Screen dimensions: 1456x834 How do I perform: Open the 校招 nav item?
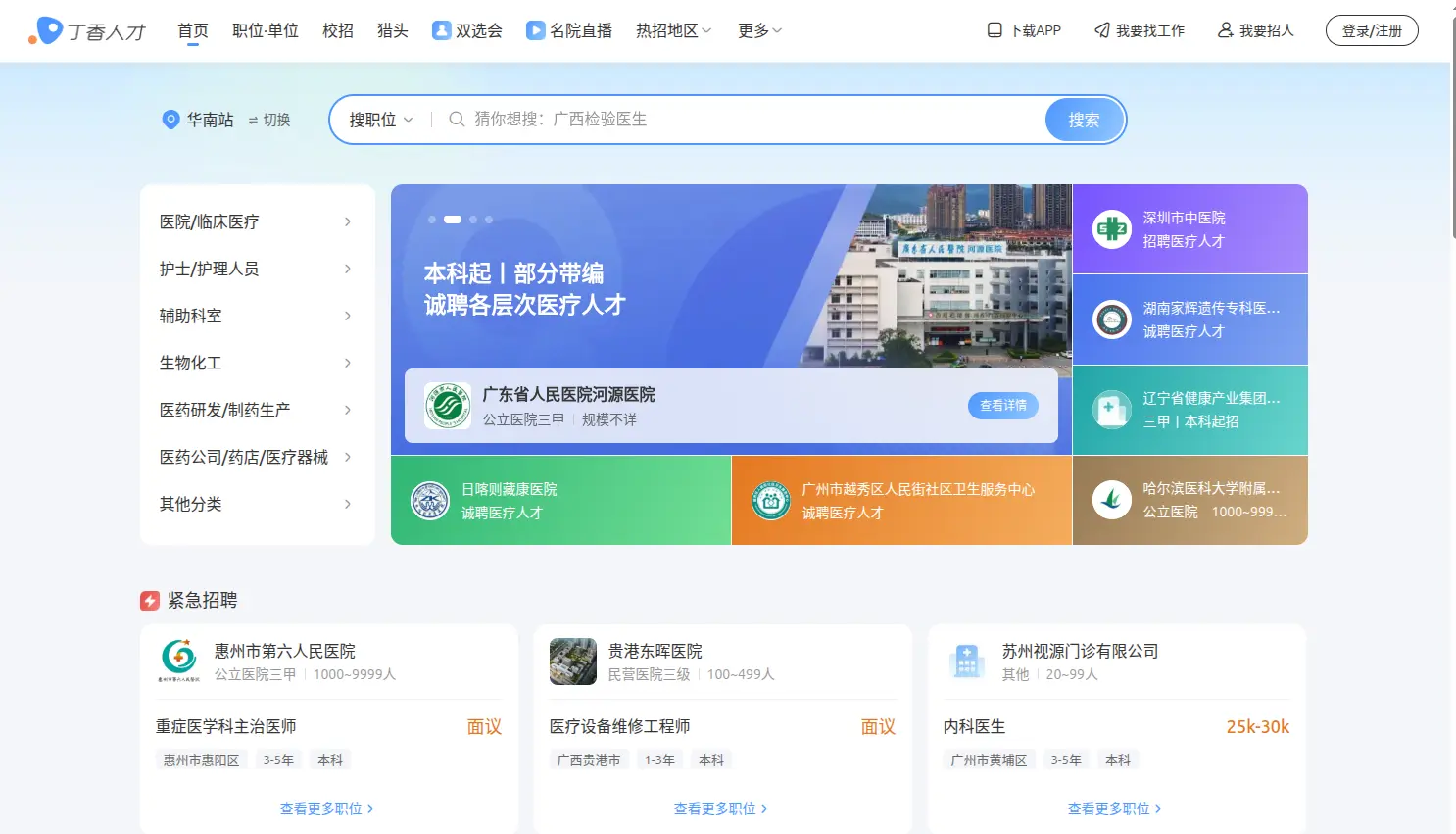338,30
